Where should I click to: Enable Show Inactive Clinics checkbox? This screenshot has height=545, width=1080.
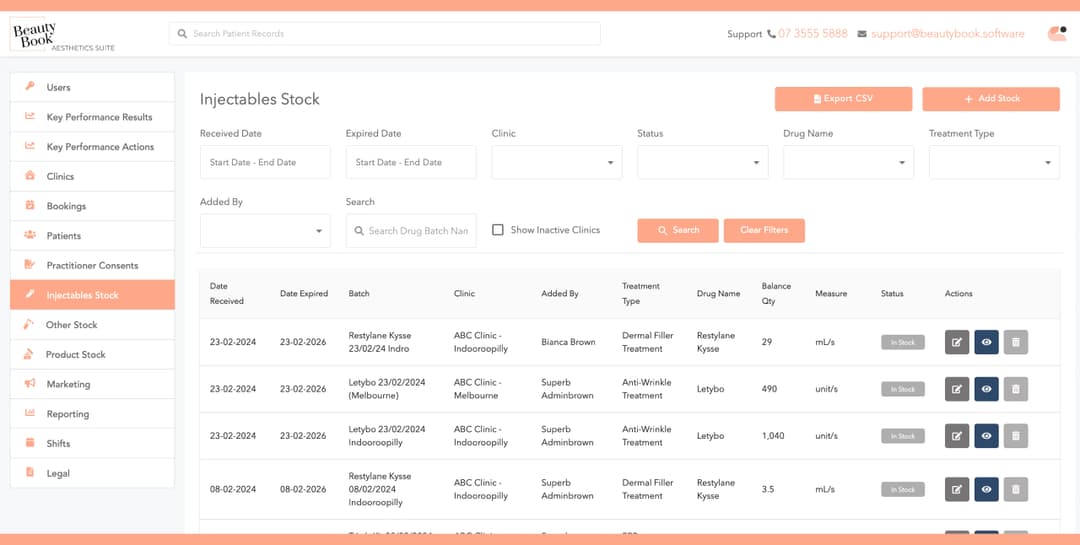click(x=498, y=230)
